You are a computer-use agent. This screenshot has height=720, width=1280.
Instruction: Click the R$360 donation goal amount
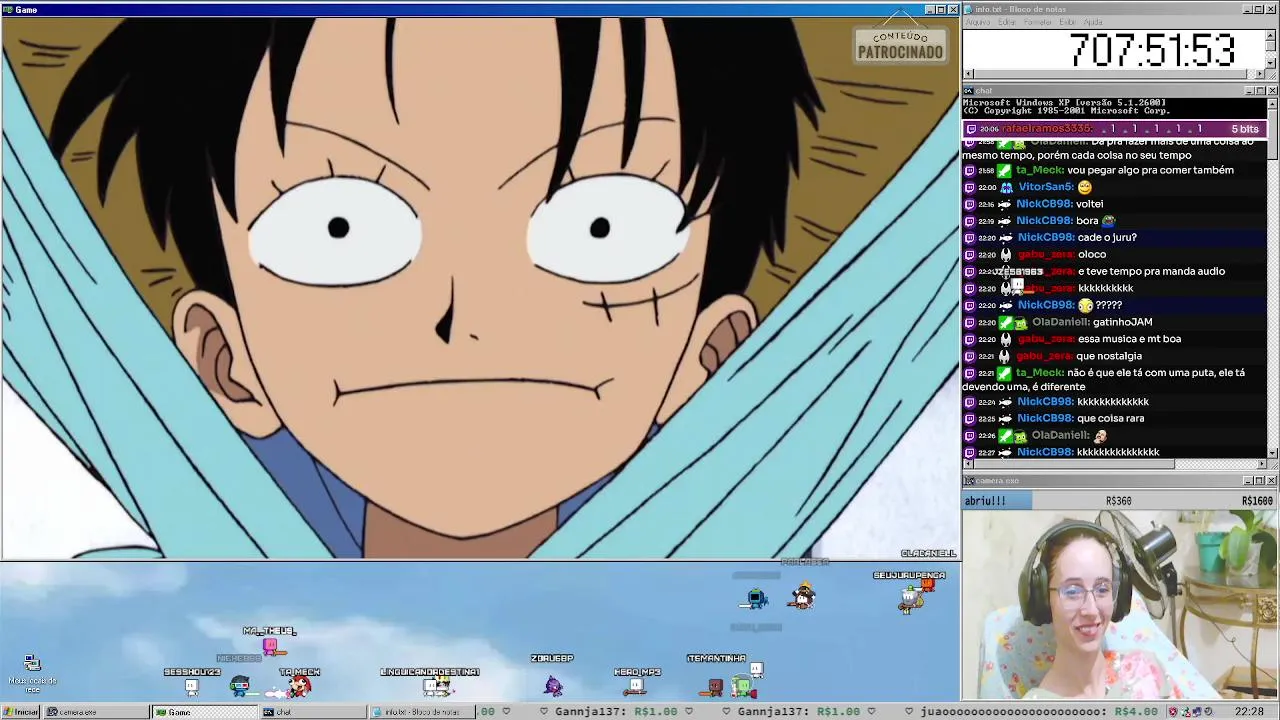(1118, 501)
